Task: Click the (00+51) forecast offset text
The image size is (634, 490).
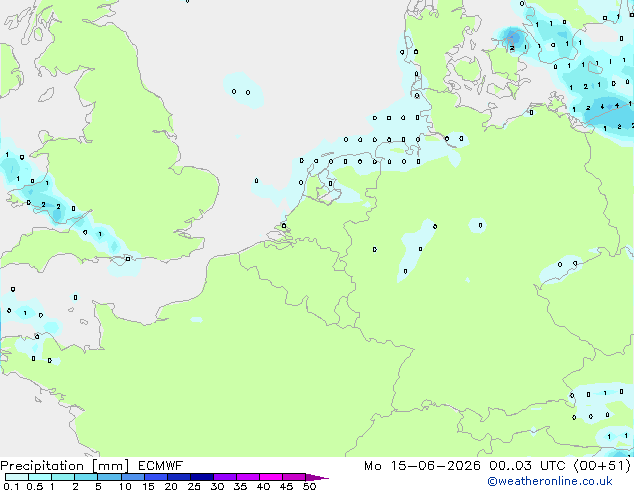Action: 602,466
